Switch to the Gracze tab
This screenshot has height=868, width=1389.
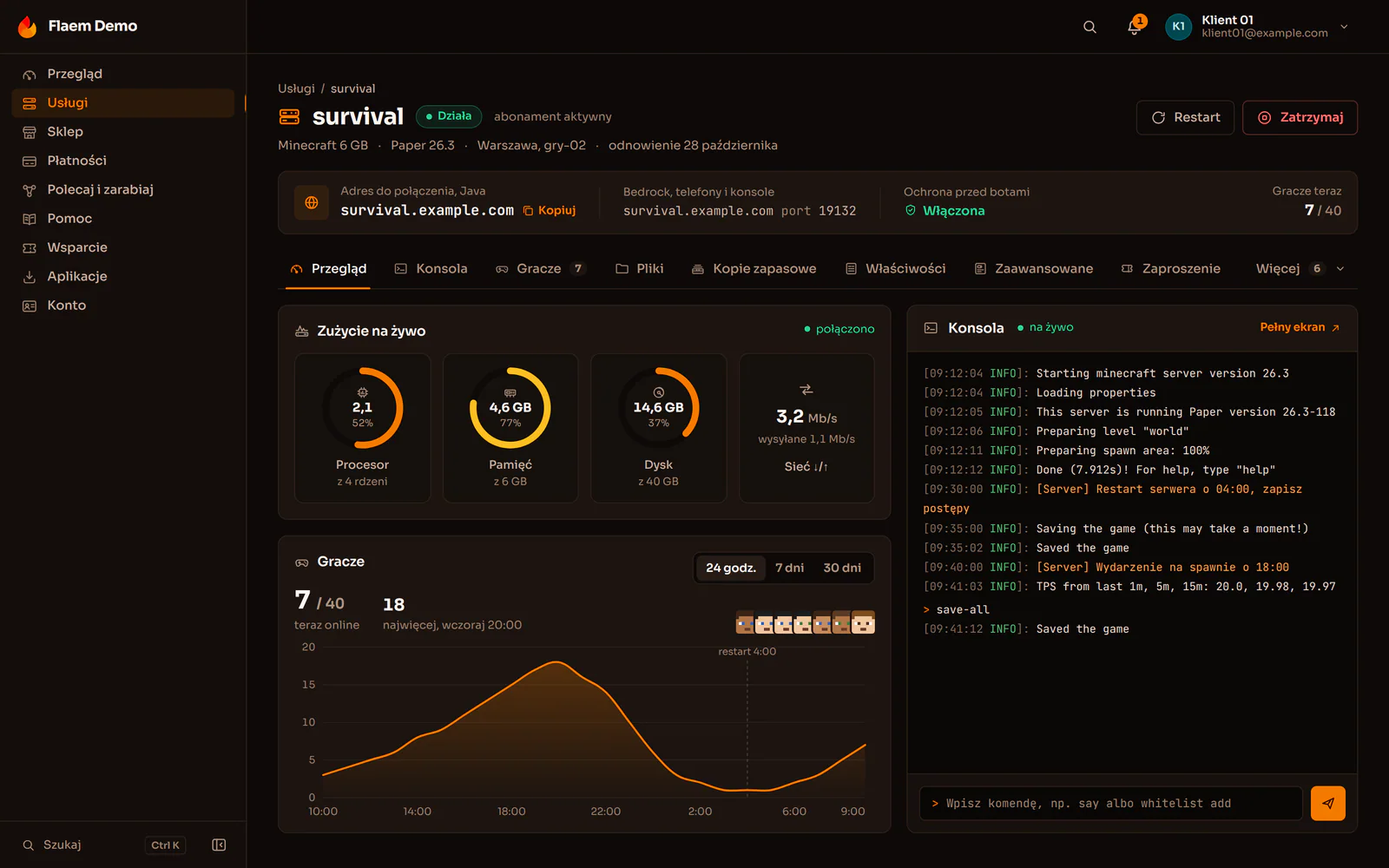click(541, 269)
